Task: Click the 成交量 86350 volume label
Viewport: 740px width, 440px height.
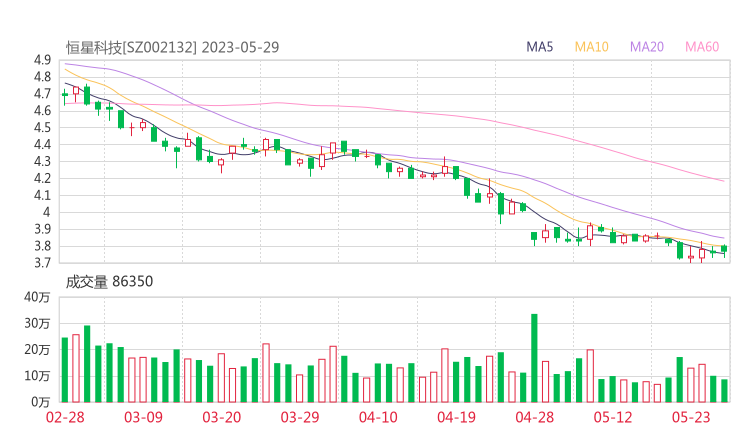Action: pyautogui.click(x=109, y=281)
